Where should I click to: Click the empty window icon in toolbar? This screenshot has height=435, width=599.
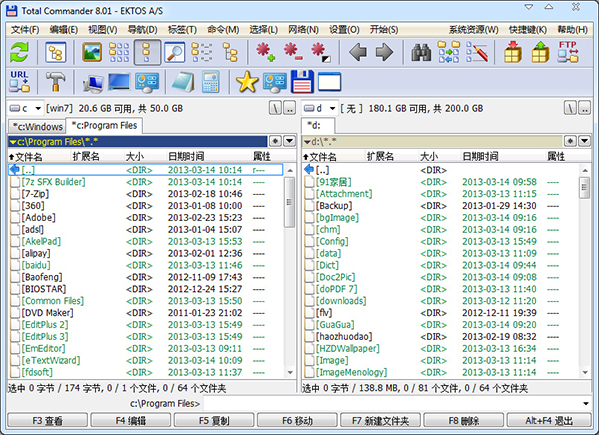point(329,82)
